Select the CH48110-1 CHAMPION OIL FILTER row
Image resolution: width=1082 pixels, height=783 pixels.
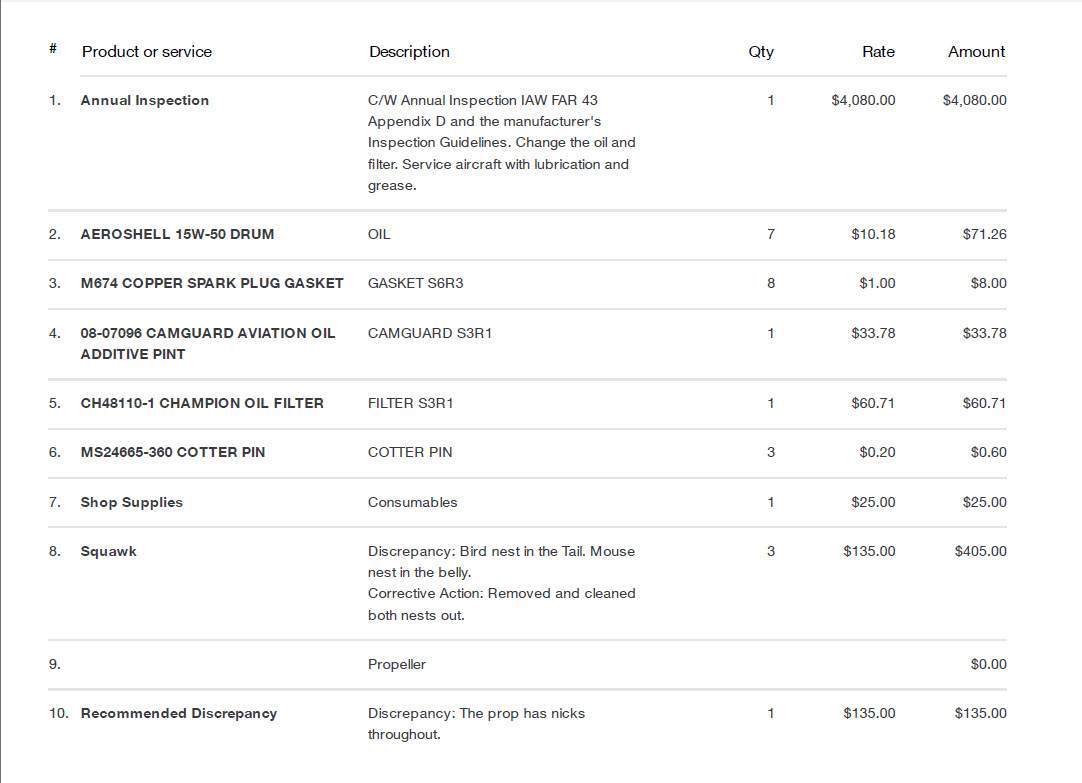pyautogui.click(x=527, y=403)
